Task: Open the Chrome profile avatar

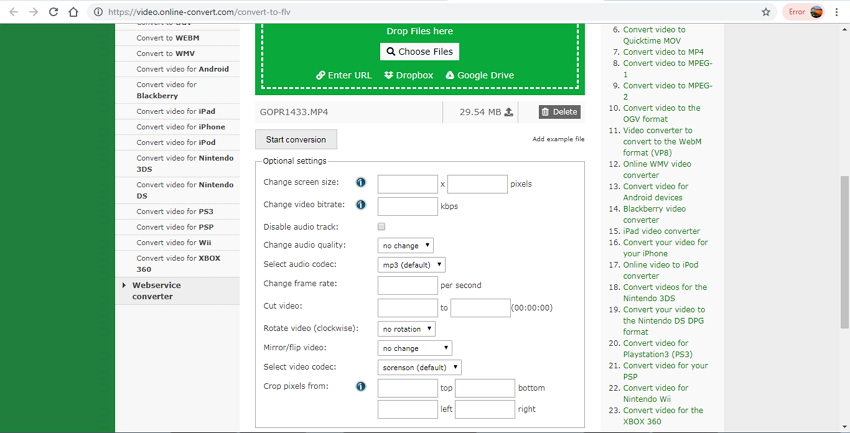Action: (817, 12)
